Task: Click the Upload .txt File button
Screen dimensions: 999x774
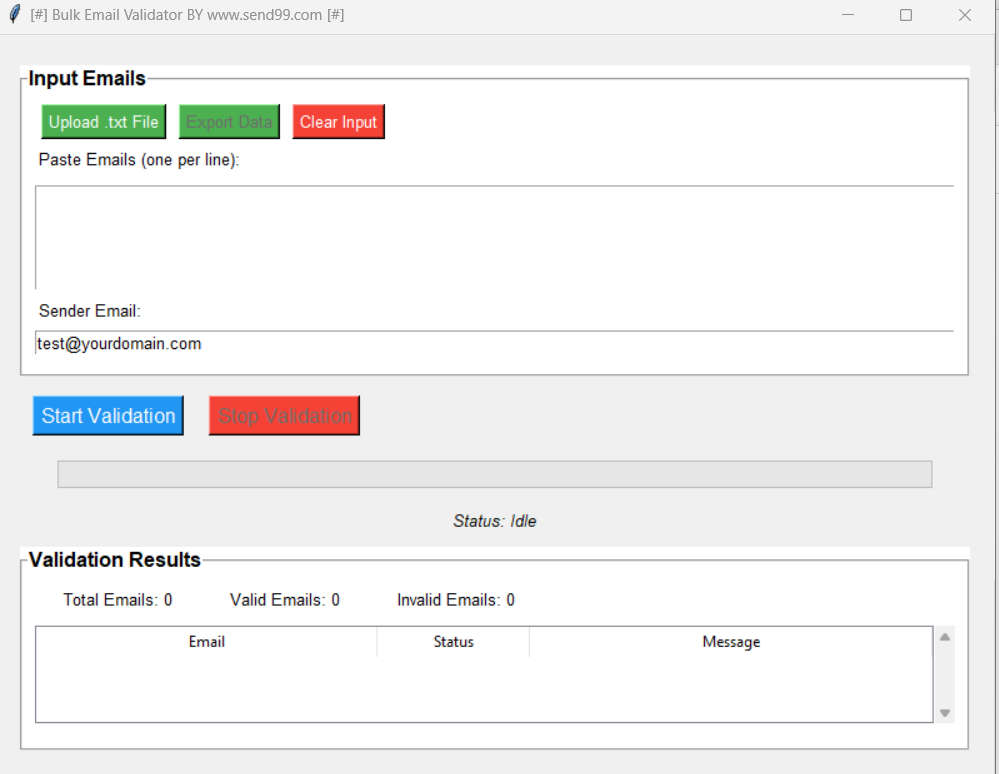Action: pos(104,122)
